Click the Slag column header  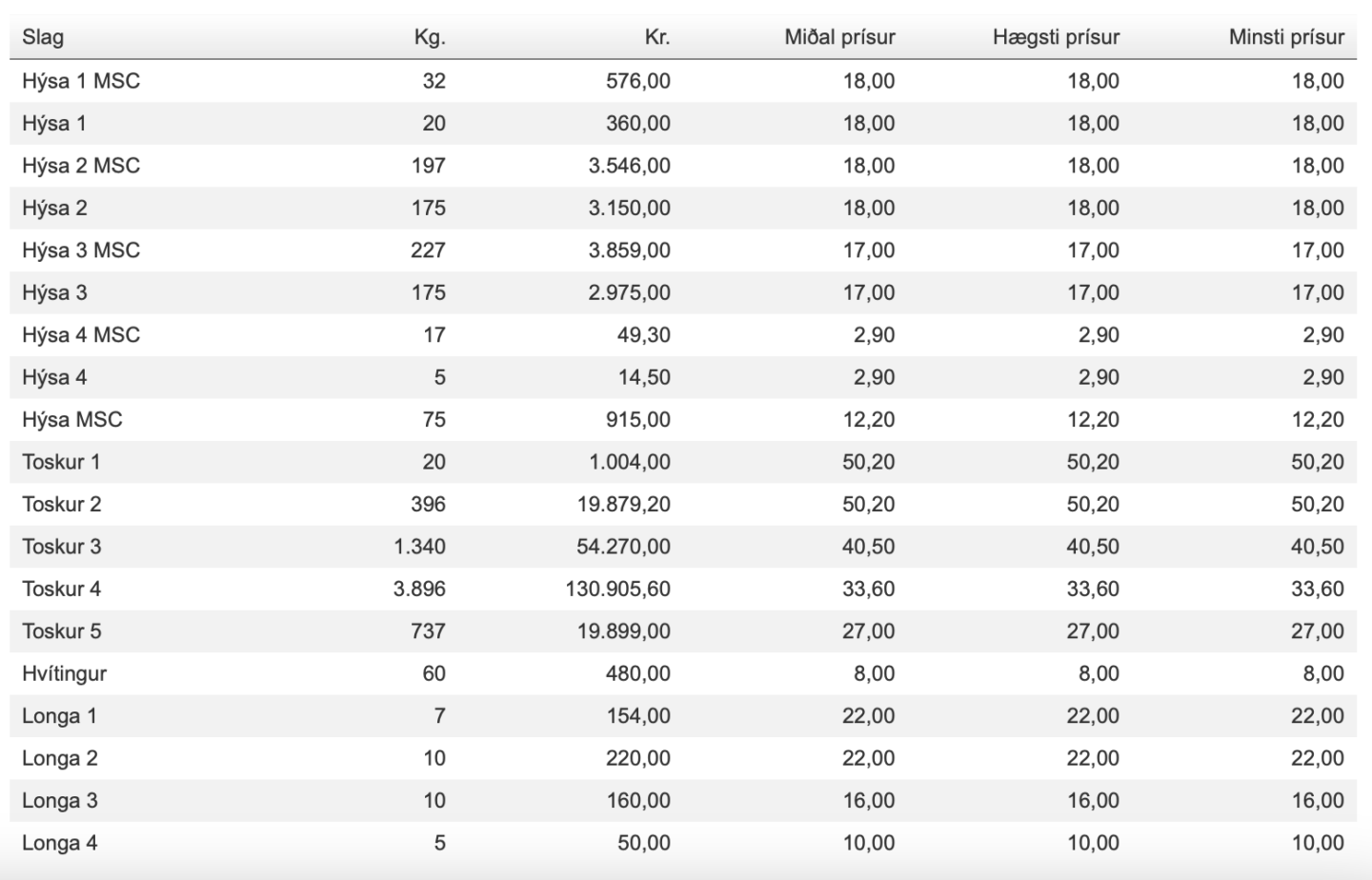coord(43,37)
